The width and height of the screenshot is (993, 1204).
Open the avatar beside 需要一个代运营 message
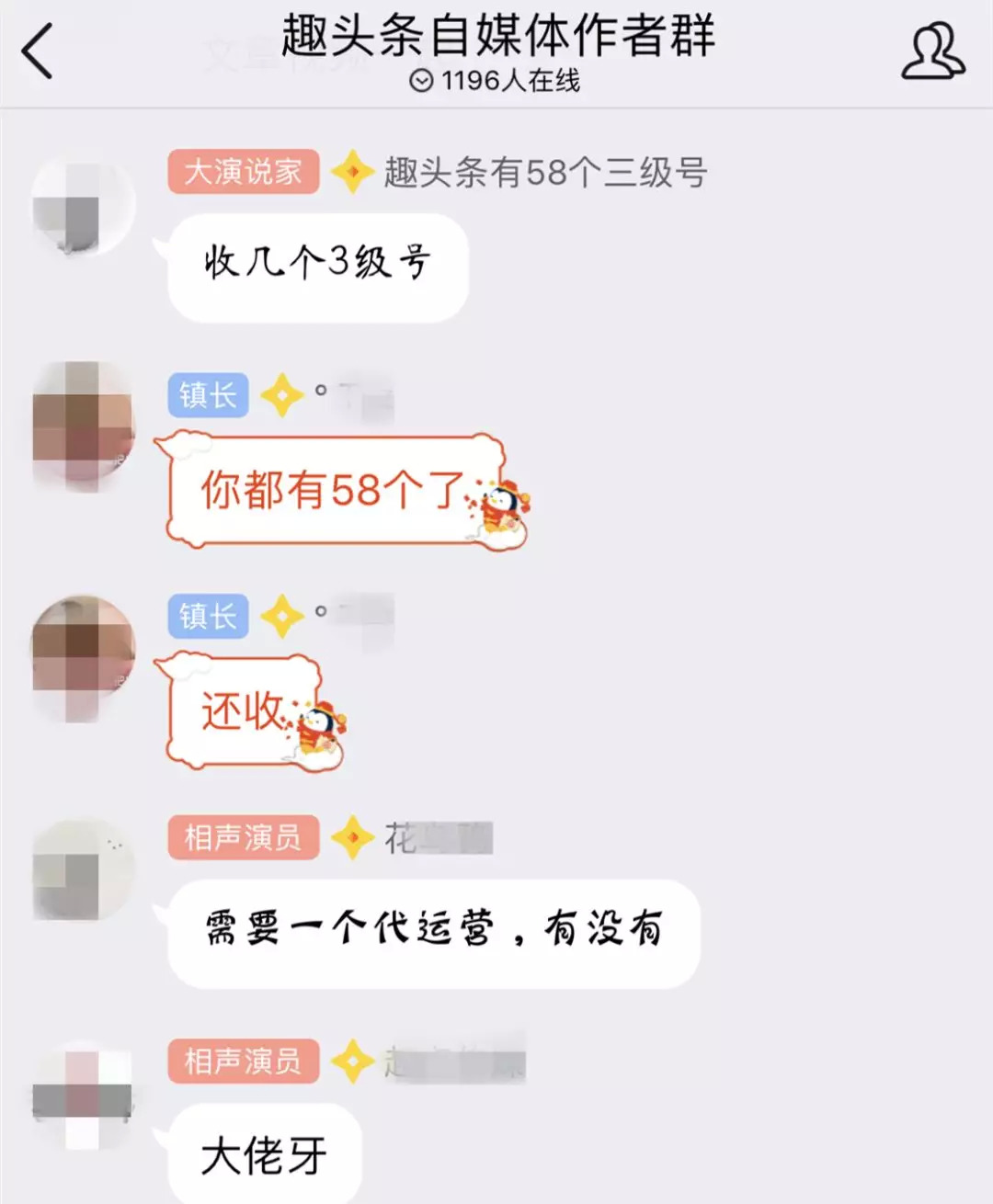(83, 870)
